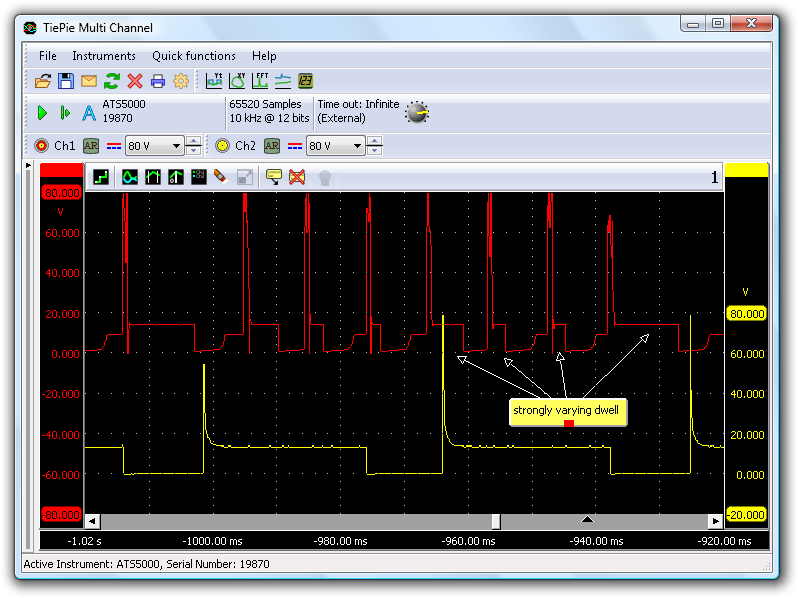Click the green arrow cursor graph icon

pyautogui.click(x=176, y=177)
